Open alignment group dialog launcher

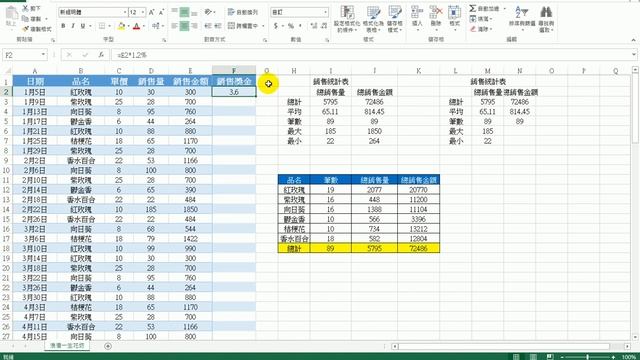265,40
